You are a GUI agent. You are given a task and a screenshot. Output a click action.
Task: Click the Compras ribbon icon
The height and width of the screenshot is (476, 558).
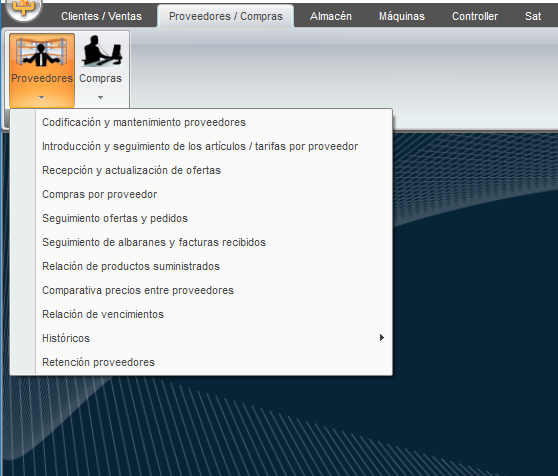pos(101,51)
